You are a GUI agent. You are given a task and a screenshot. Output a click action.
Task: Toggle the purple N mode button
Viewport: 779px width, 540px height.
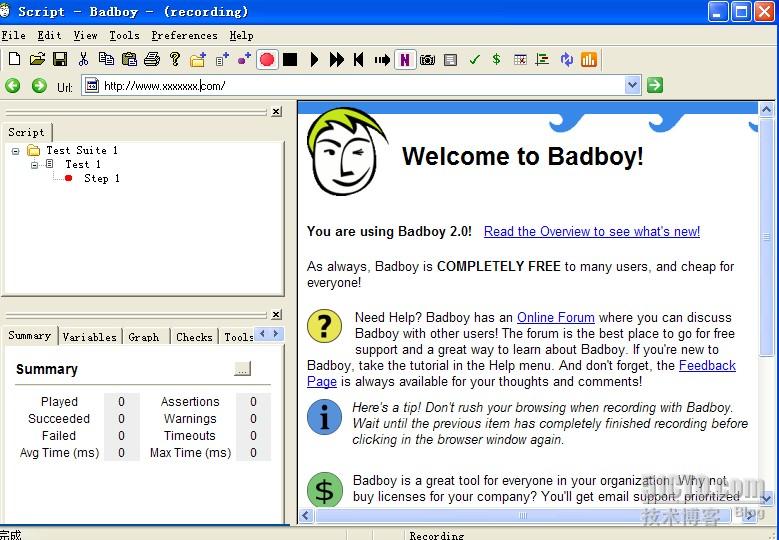[405, 60]
